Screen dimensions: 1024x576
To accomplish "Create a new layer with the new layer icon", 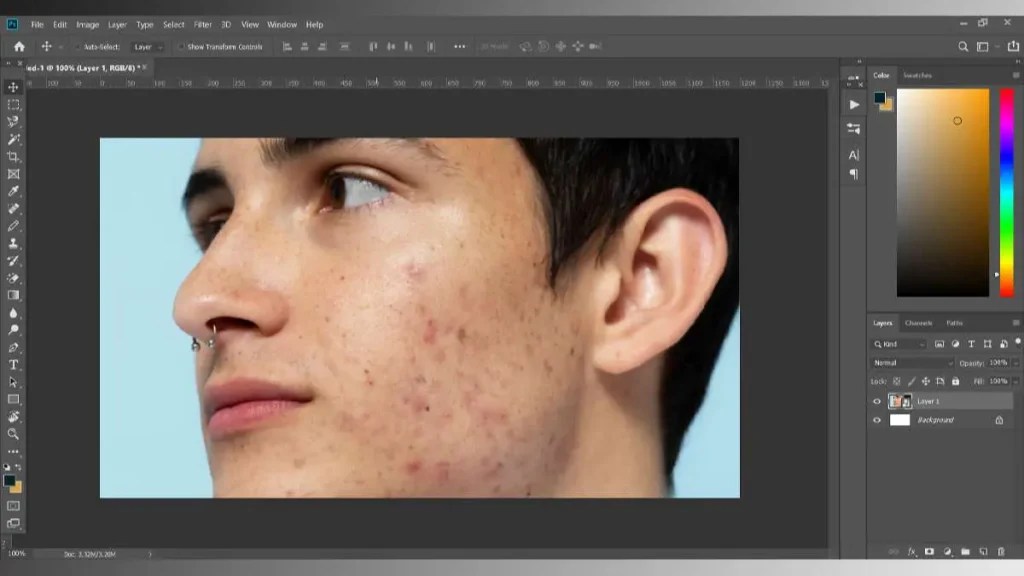I will click(984, 551).
